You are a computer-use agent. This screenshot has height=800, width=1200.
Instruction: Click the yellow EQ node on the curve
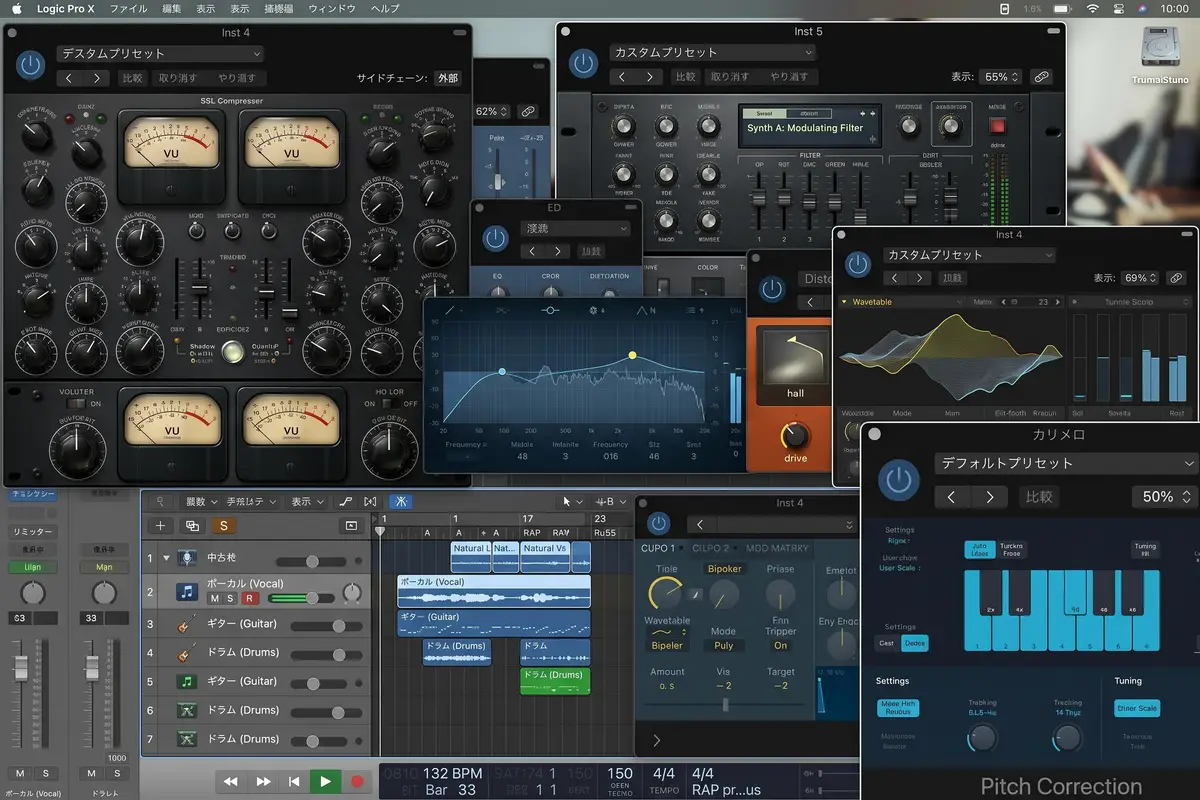632,355
